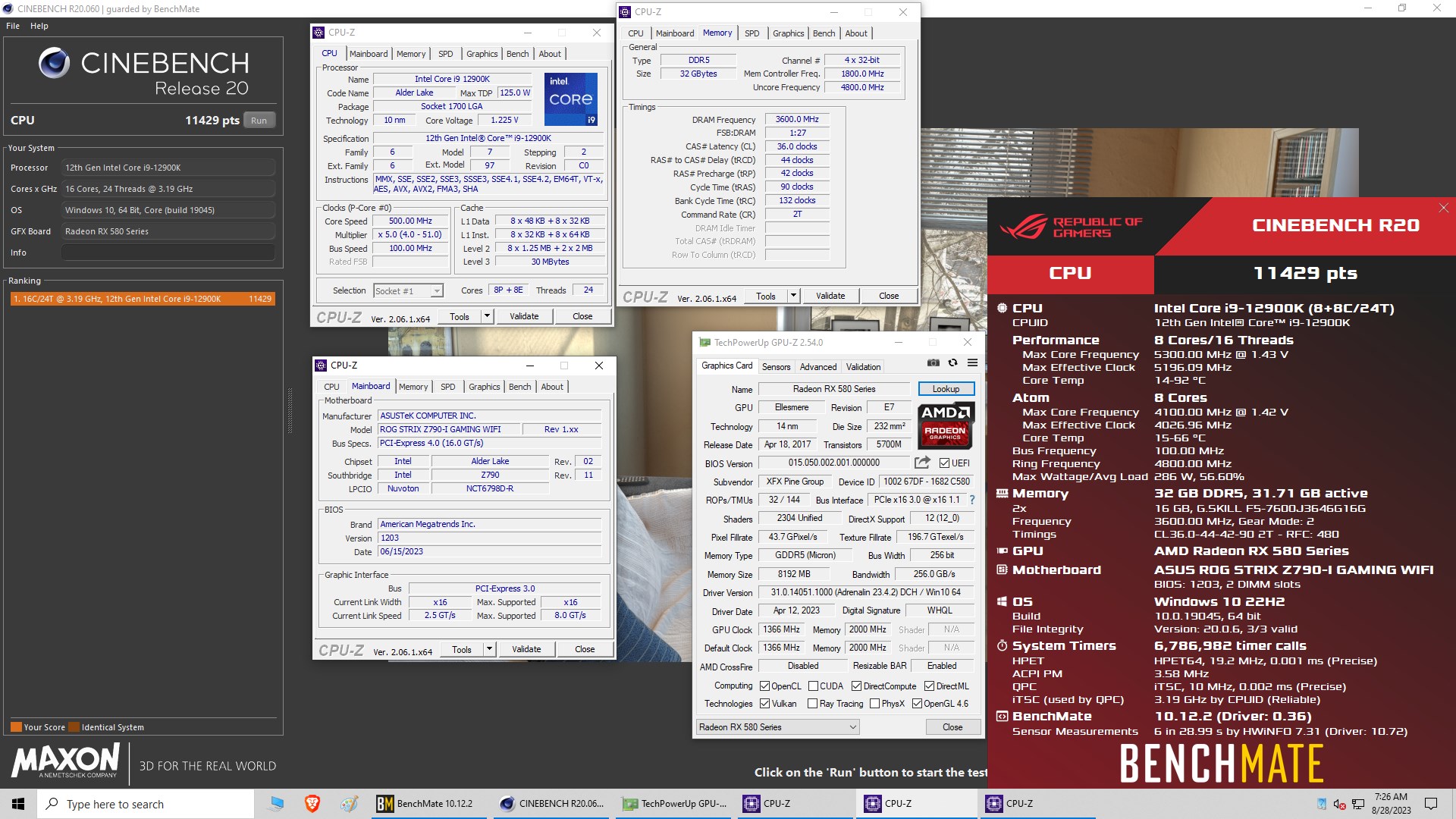Open Graphics tab in CPU-Z CPU window

(482, 54)
